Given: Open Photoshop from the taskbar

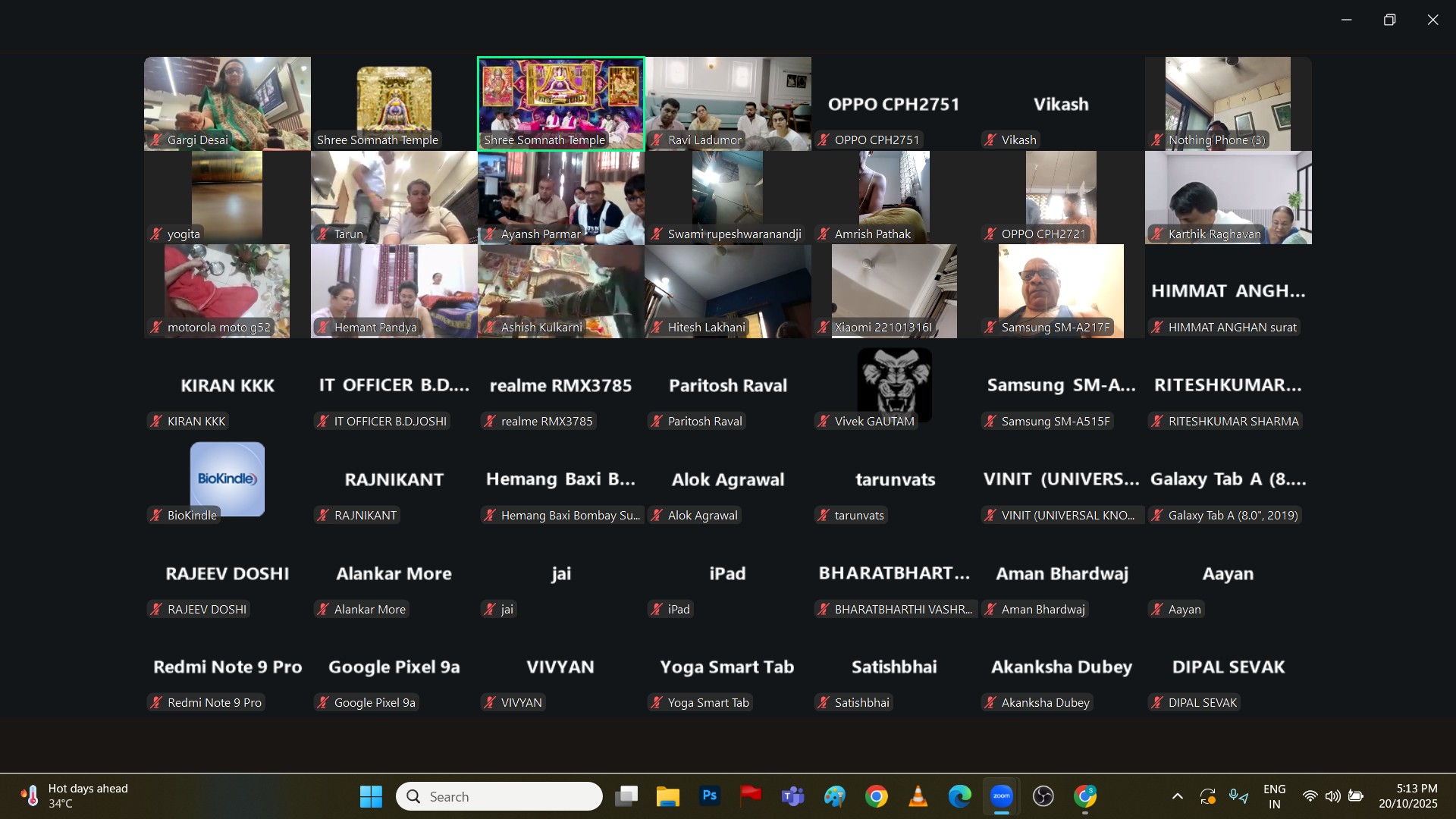Looking at the screenshot, I should pos(710,796).
